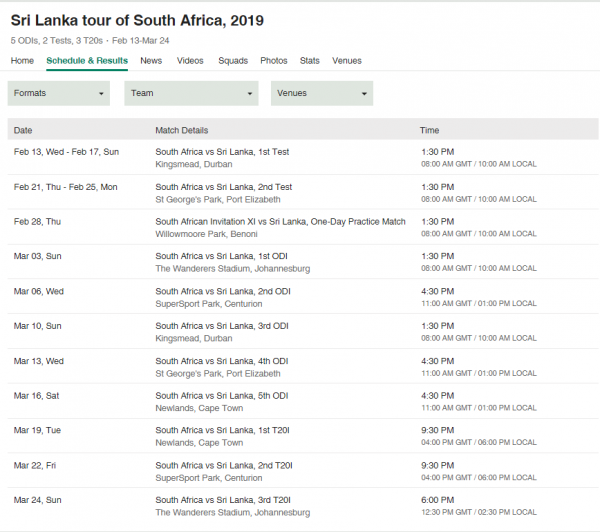This screenshot has height=532, width=600.
Task: Click 'Feb 21, Thu - Feb 25, Mon' date
Action: (x=65, y=187)
